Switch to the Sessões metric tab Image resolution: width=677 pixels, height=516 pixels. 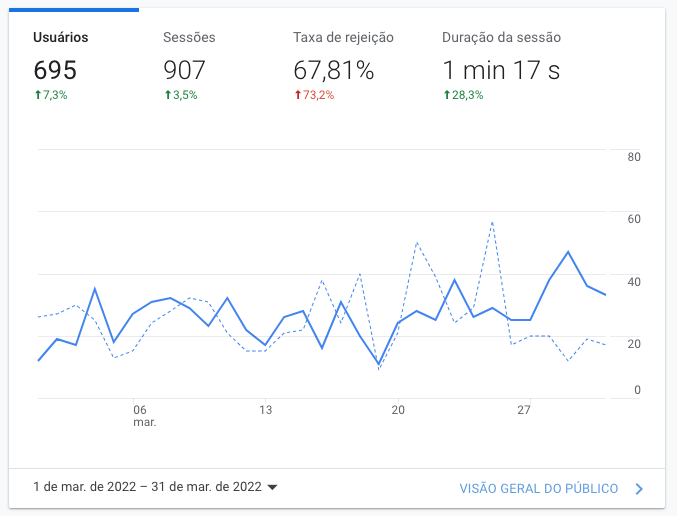(x=189, y=38)
